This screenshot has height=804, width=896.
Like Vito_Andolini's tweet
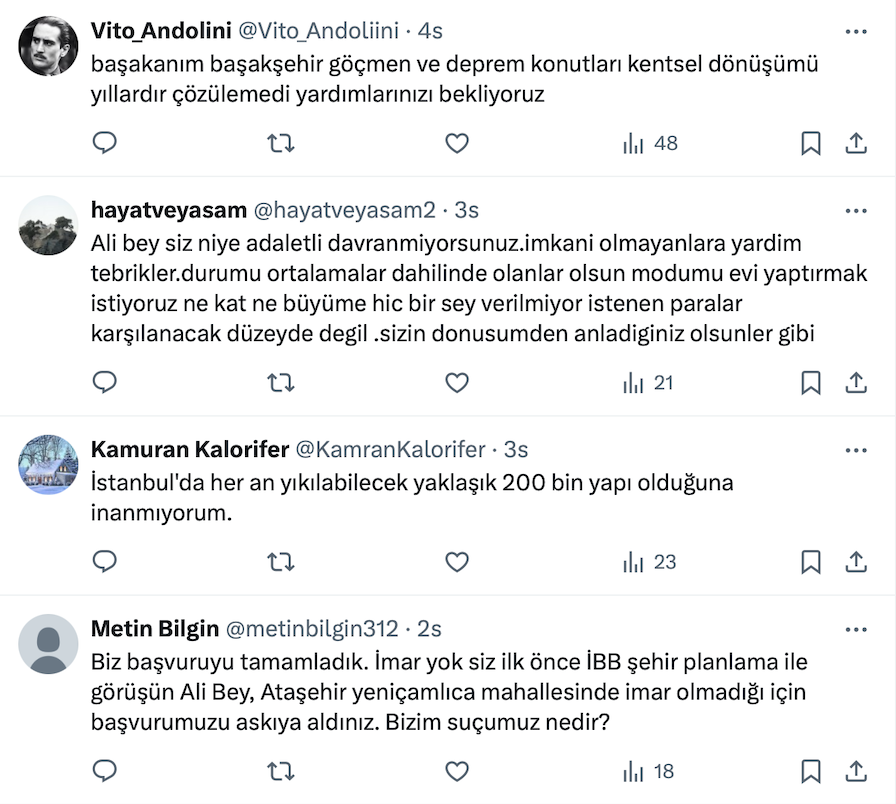coord(457,144)
